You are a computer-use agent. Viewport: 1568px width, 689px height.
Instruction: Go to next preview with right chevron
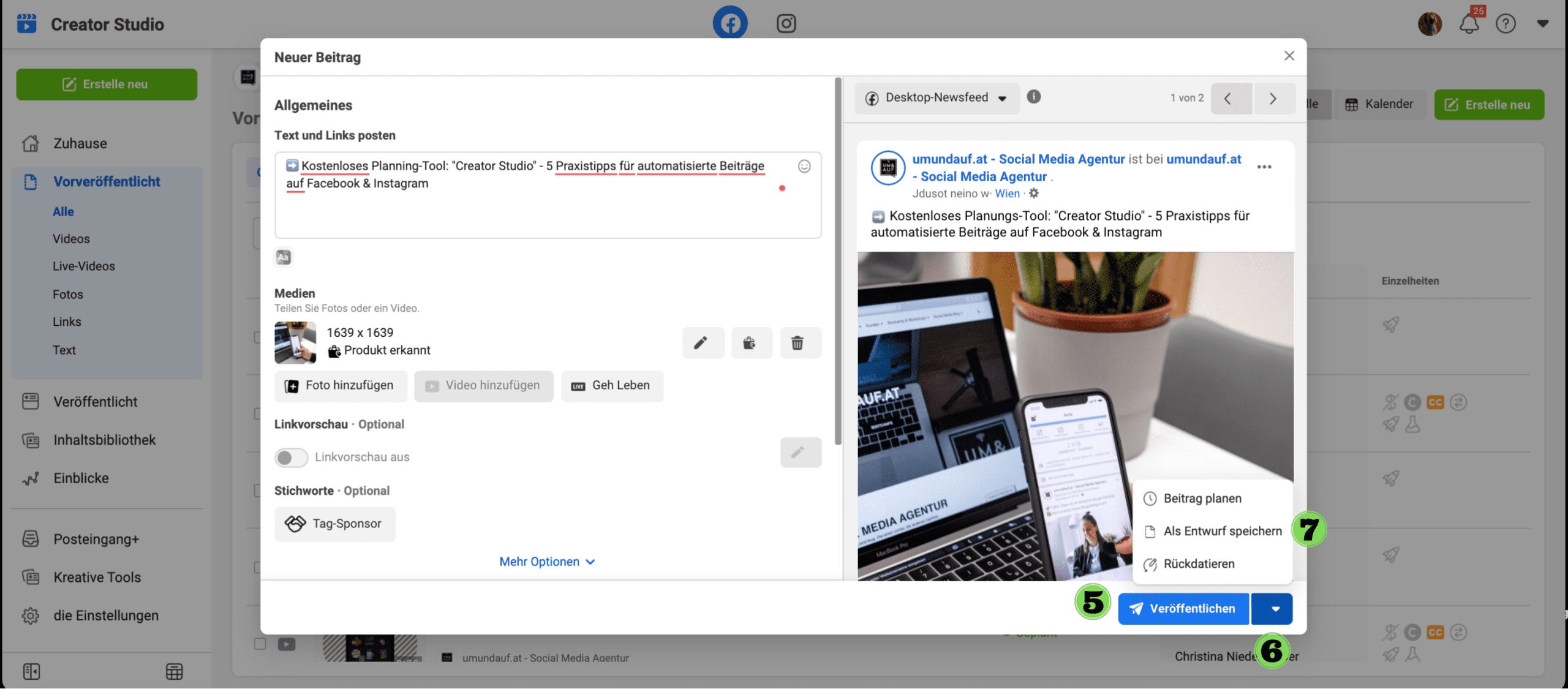click(x=1274, y=99)
